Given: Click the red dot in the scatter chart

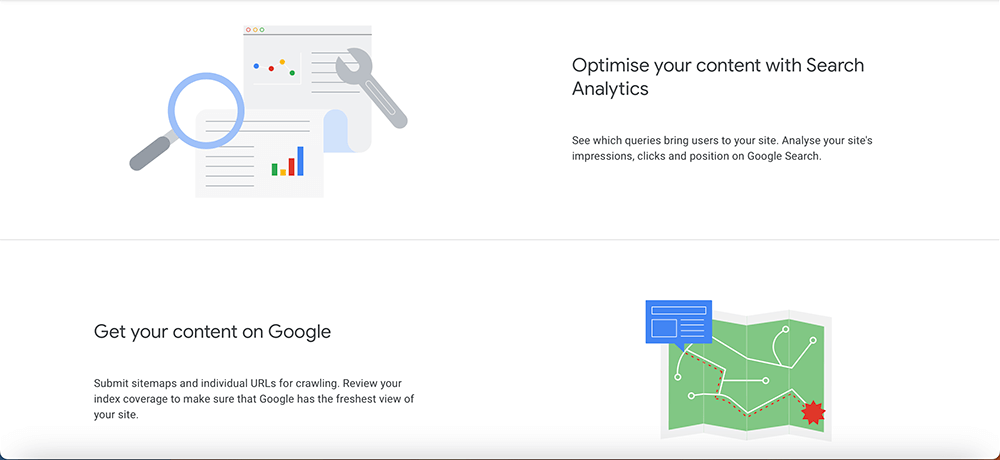Looking at the screenshot, I should 271,69.
